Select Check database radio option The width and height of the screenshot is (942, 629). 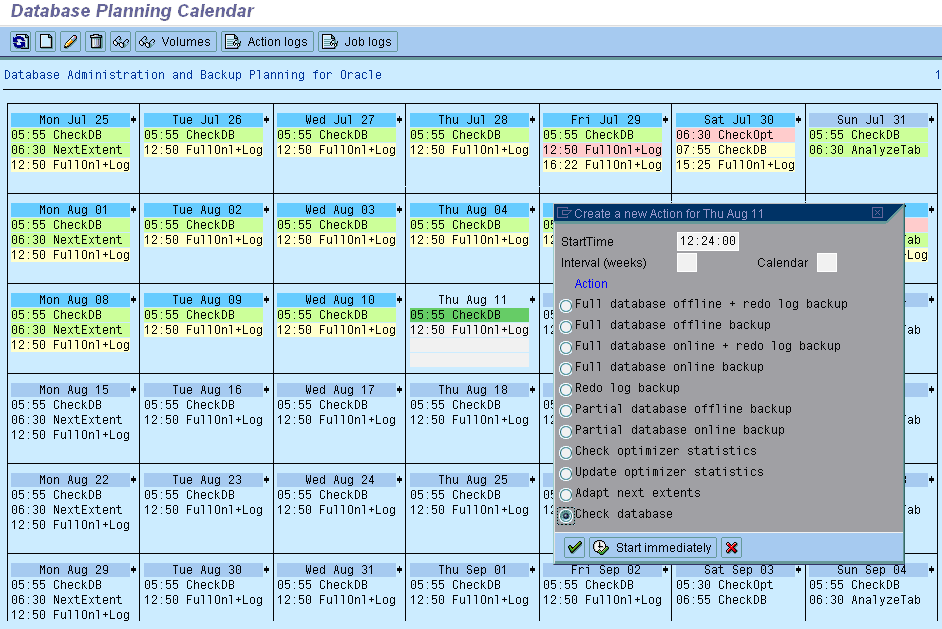click(566, 515)
